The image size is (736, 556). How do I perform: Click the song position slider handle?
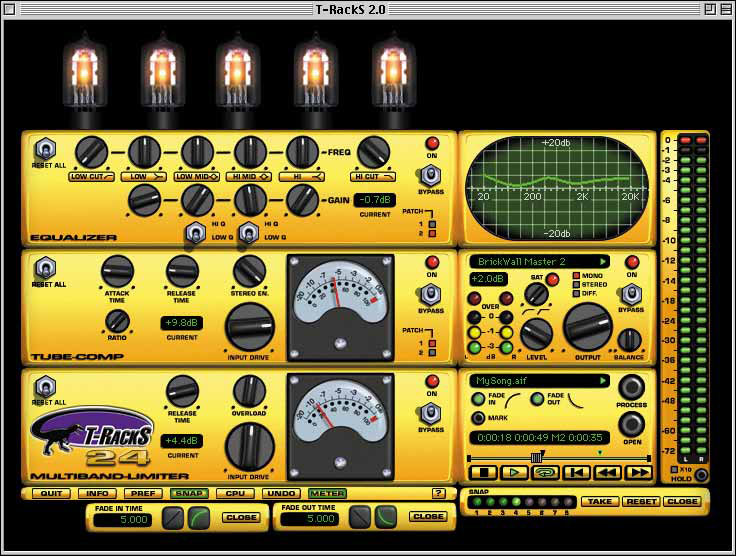point(537,457)
